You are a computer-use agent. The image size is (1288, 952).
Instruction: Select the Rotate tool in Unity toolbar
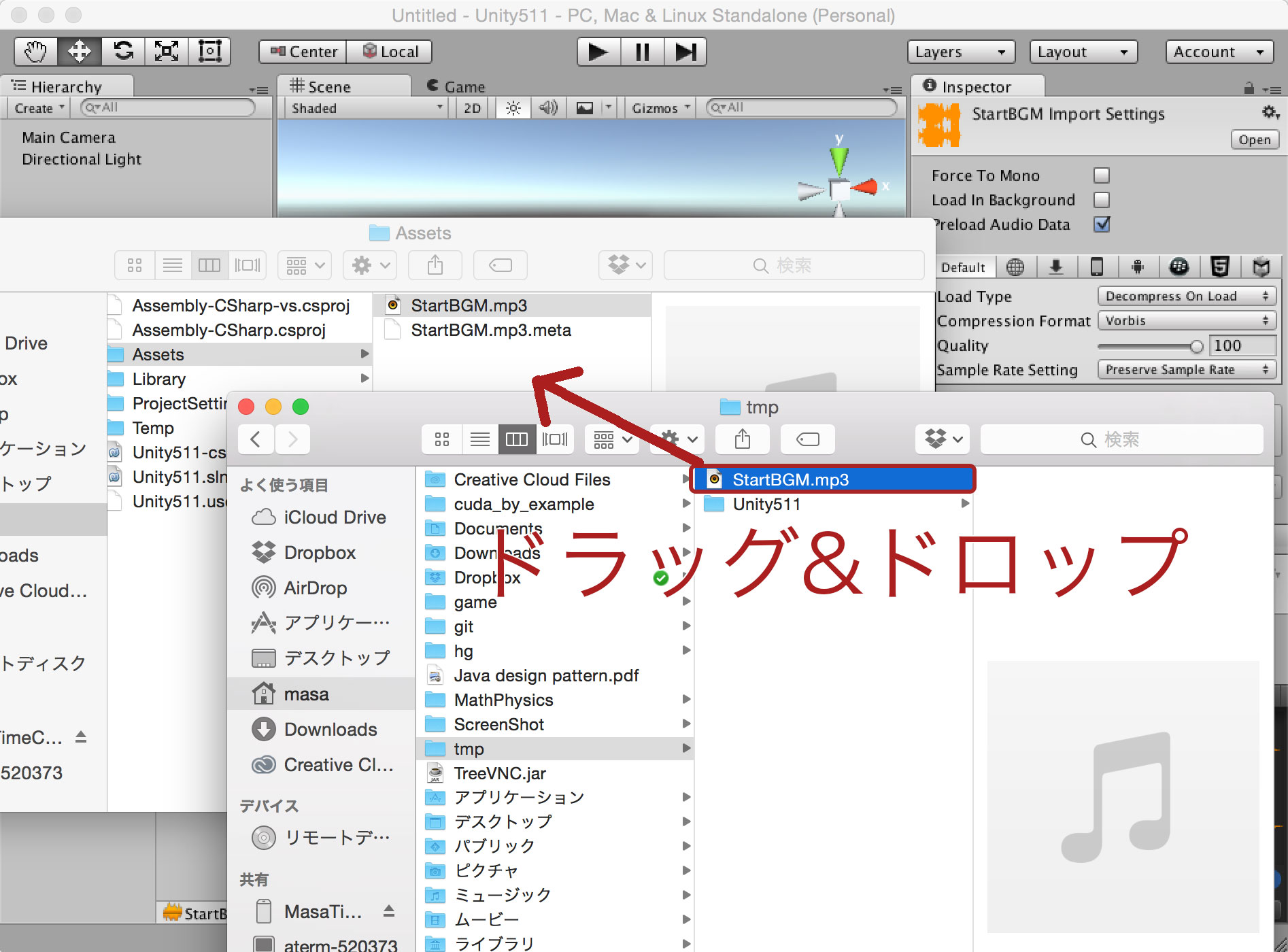pyautogui.click(x=123, y=52)
